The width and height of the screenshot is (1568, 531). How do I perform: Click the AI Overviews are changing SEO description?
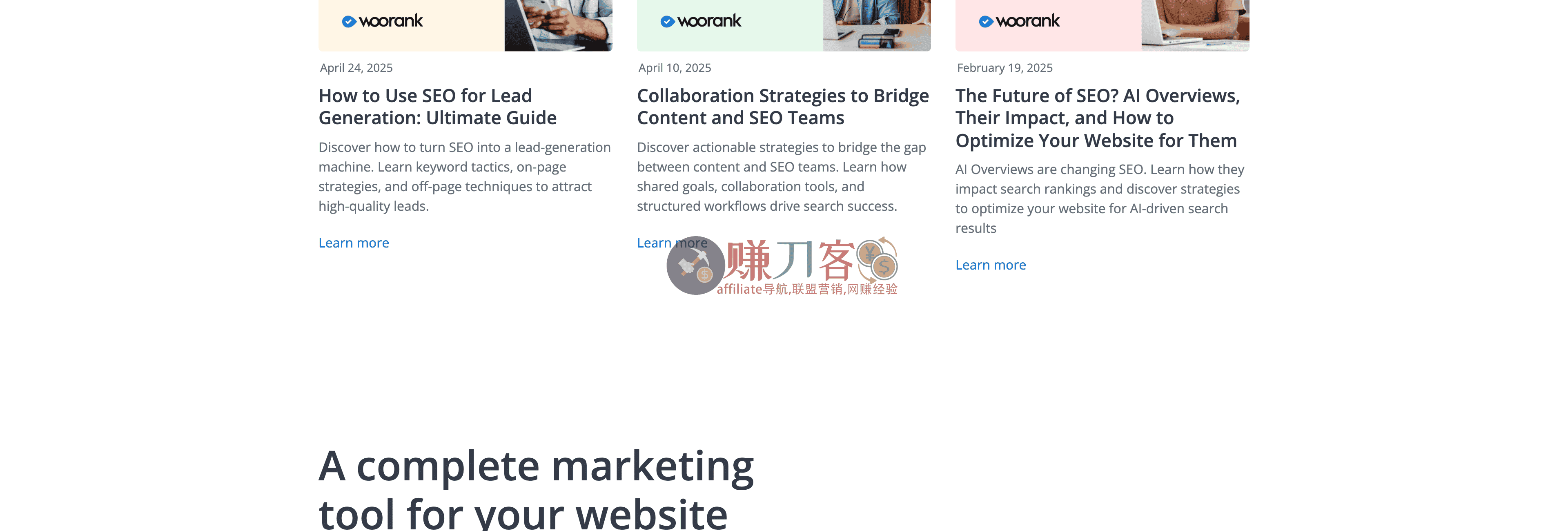pos(1100,199)
